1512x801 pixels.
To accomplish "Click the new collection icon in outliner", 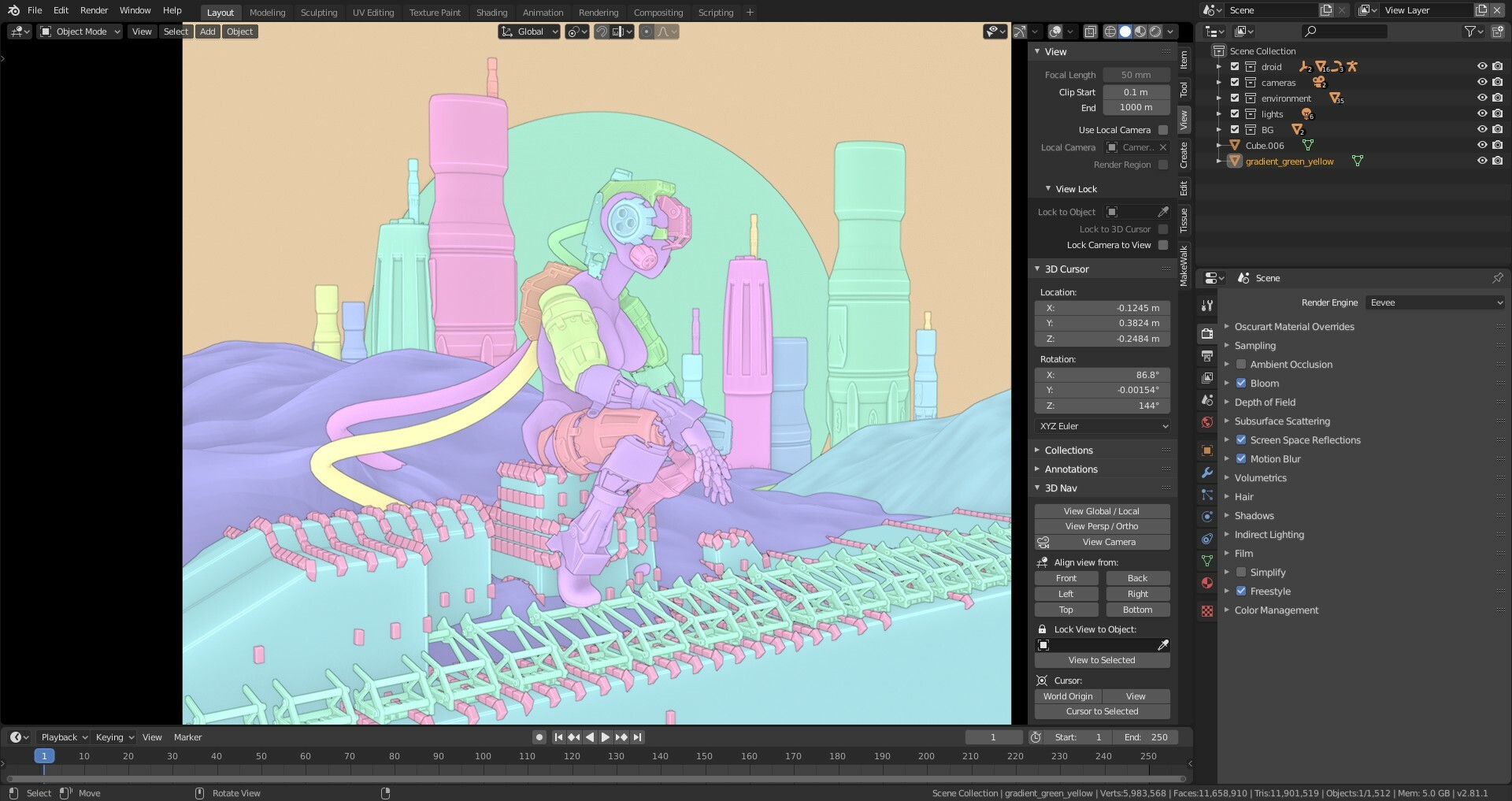I will tap(1498, 32).
